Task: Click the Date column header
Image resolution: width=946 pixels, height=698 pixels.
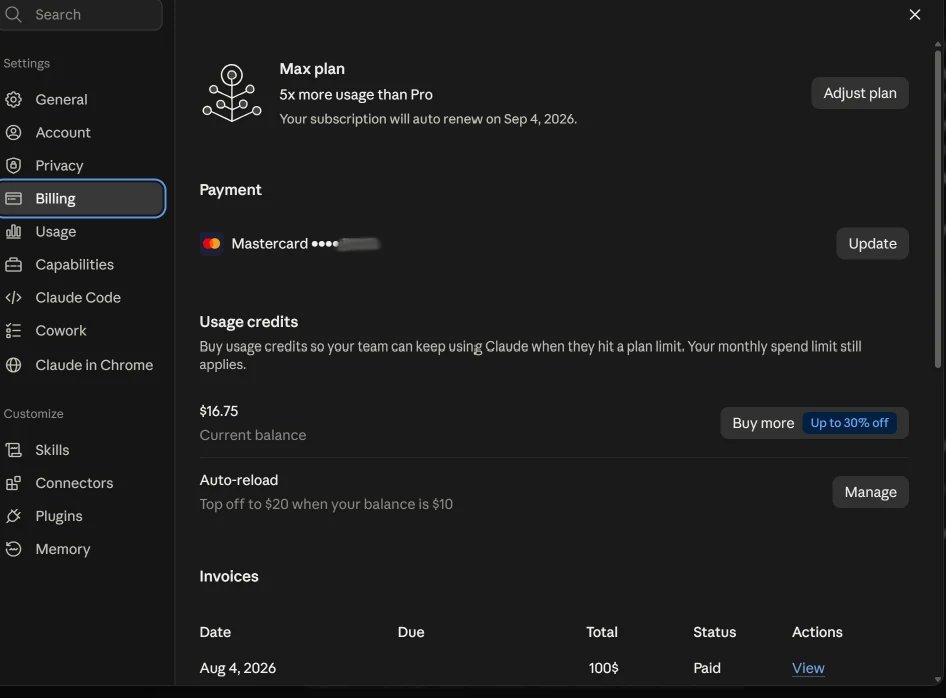Action: [215, 632]
